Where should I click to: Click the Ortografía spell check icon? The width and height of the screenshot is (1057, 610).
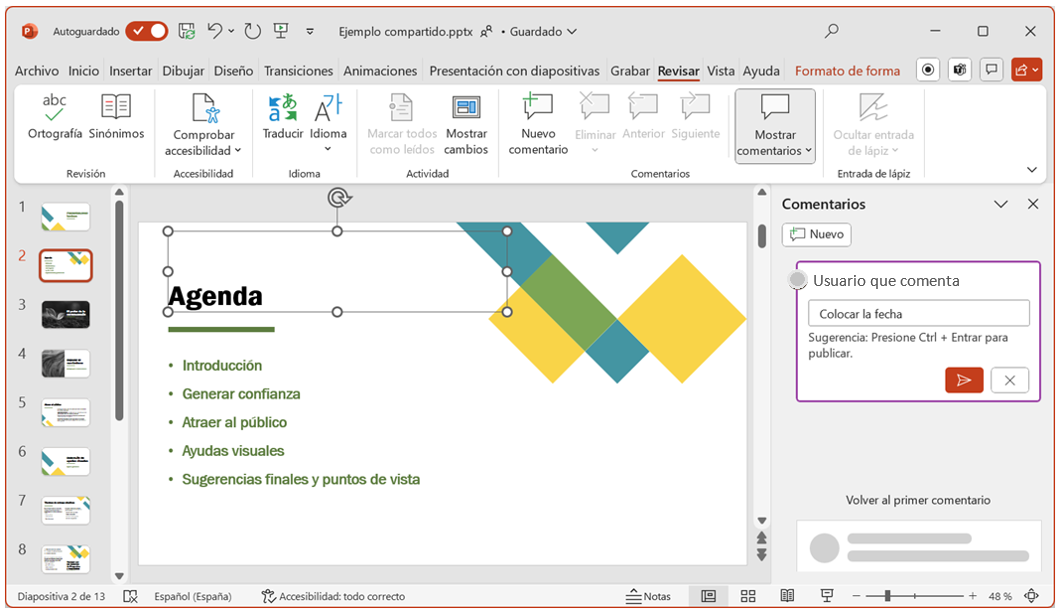[x=54, y=106]
